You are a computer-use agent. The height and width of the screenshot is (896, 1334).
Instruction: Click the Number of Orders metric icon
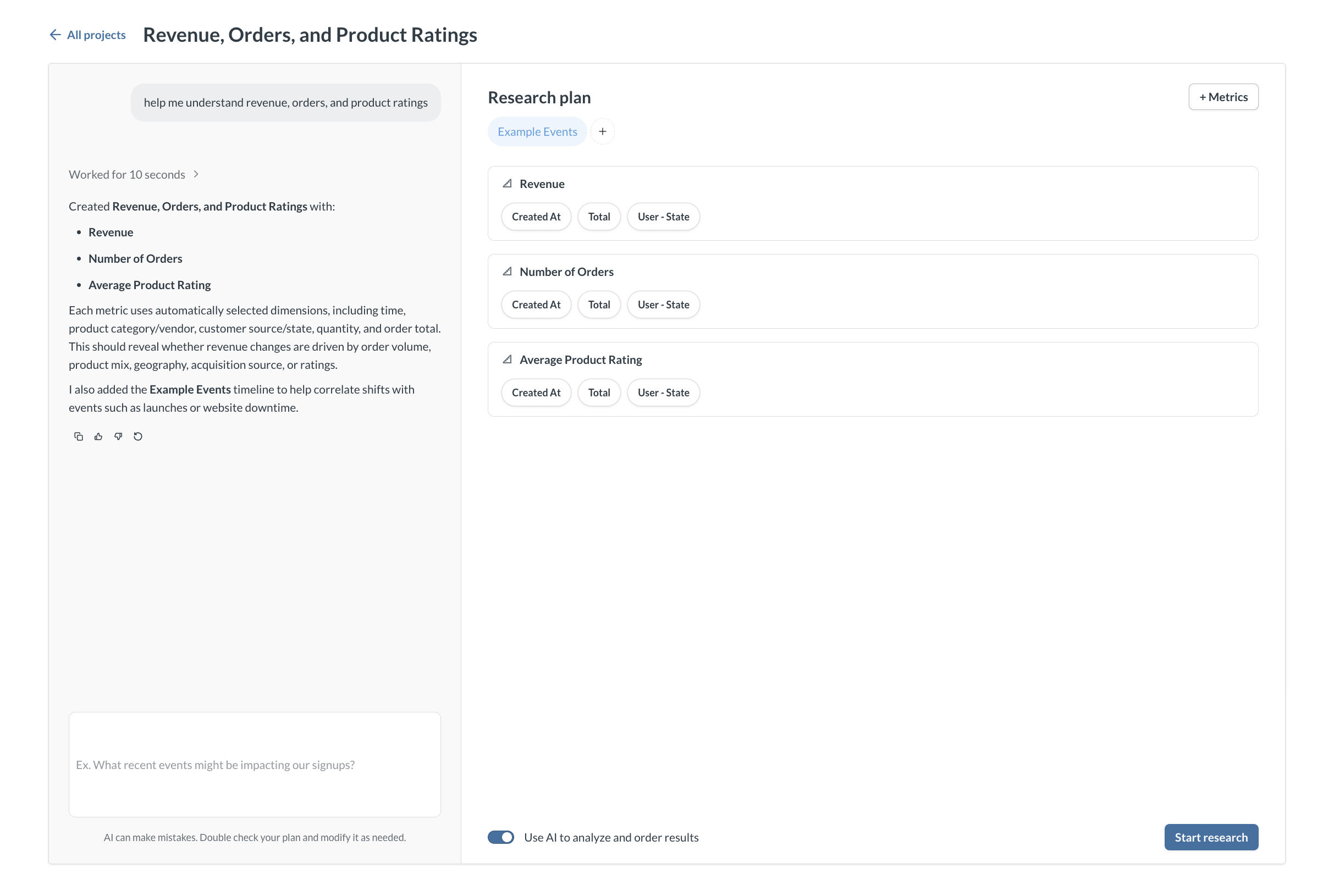(507, 272)
